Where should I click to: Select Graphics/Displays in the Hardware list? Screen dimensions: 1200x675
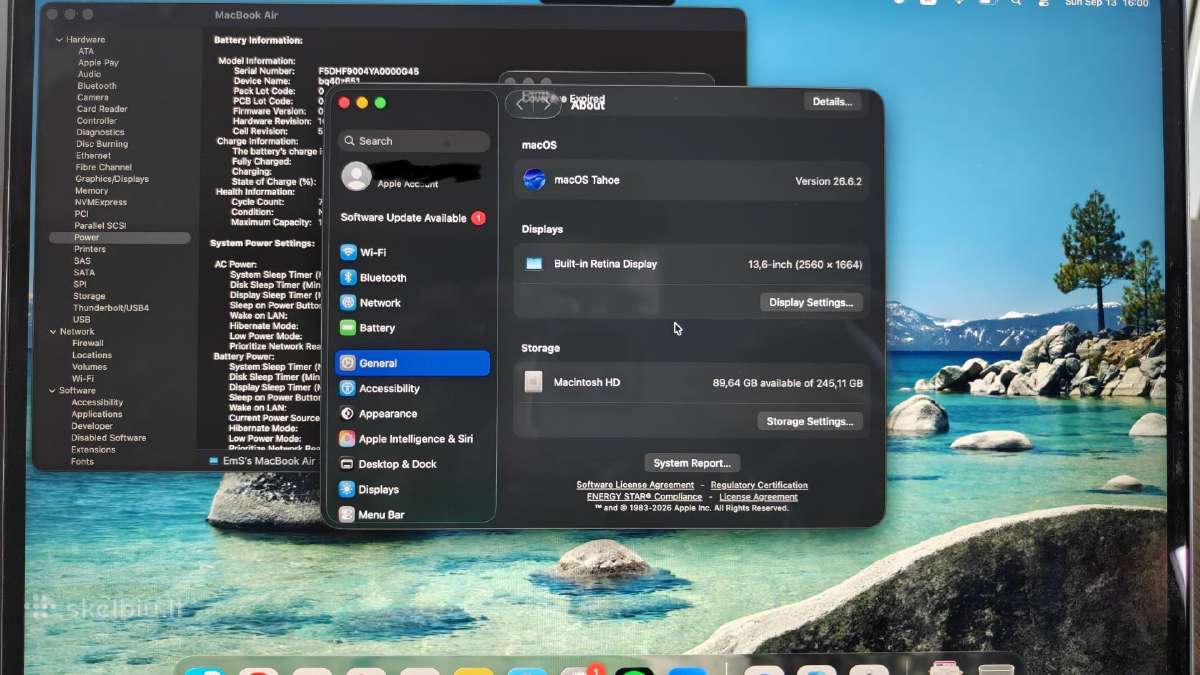[x=112, y=179]
